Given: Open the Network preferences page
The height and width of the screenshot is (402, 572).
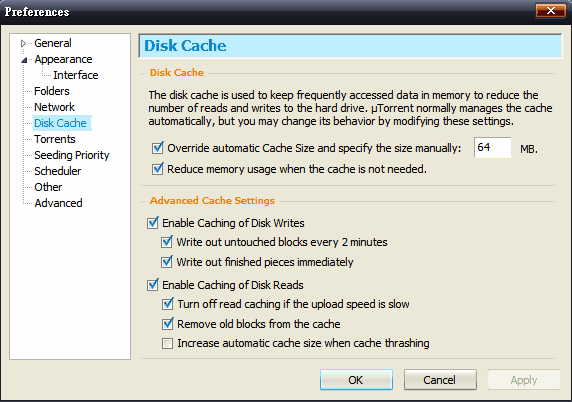Looking at the screenshot, I should (x=54, y=107).
